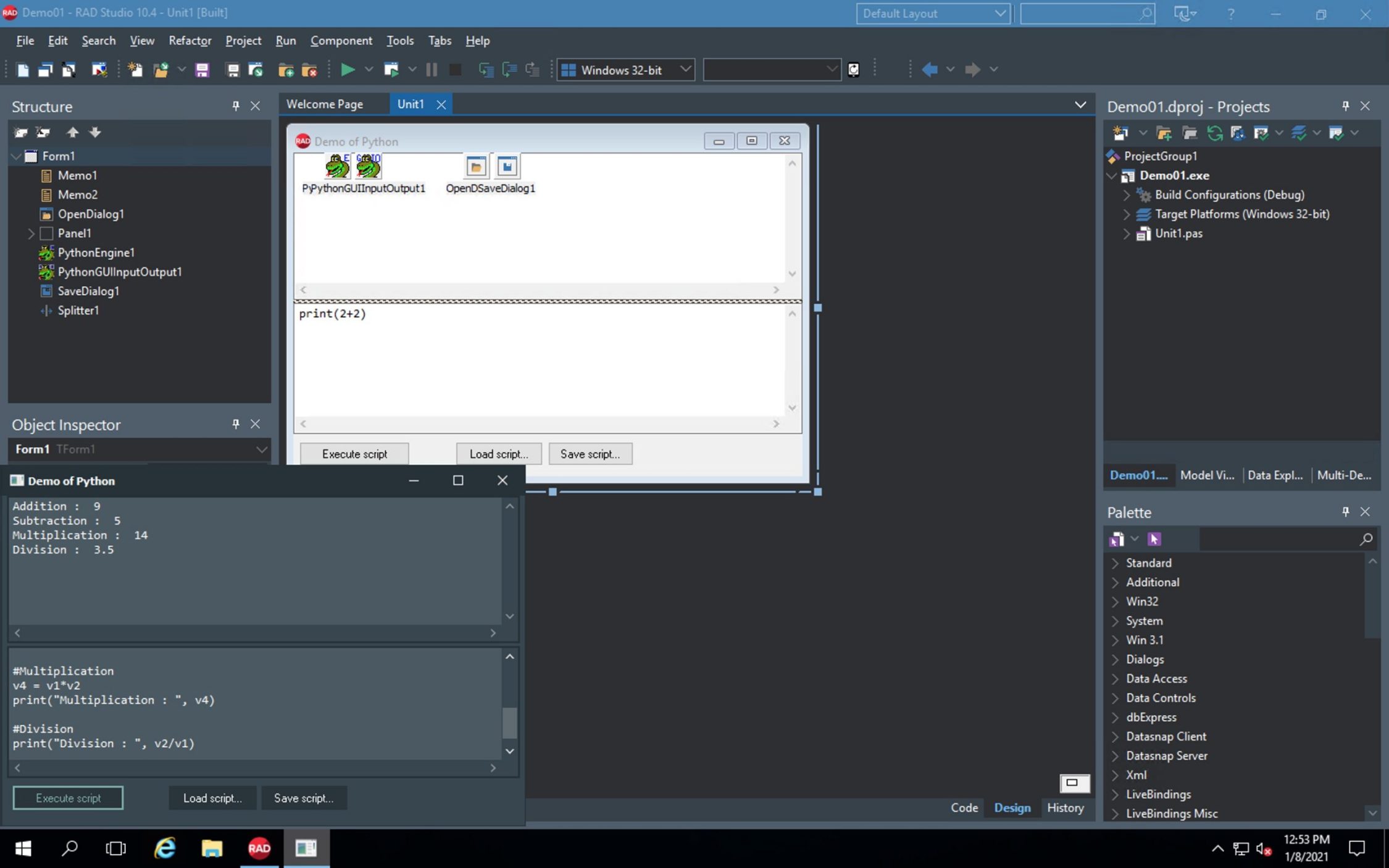Click the script memo vertical scrollbar thumb
Viewport: 1389px width, 868px height.
(x=509, y=722)
